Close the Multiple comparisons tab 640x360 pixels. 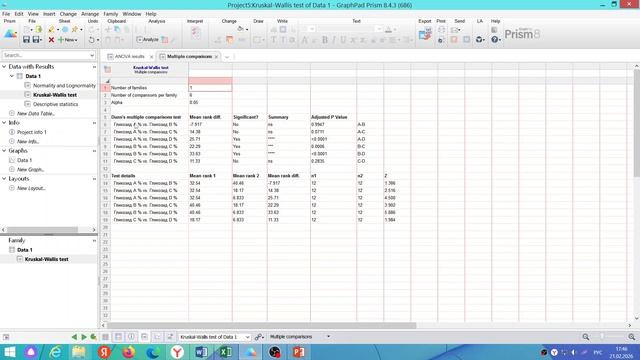pos(216,57)
